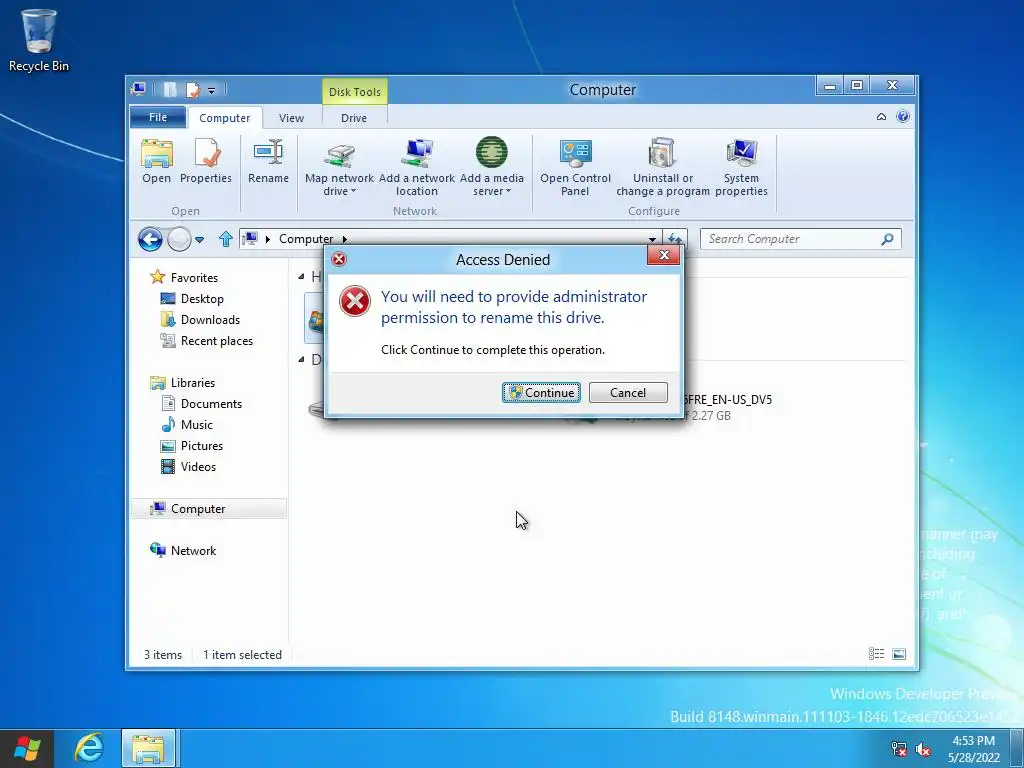This screenshot has height=768, width=1024.
Task: Click Map network drive icon
Action: pos(339,167)
